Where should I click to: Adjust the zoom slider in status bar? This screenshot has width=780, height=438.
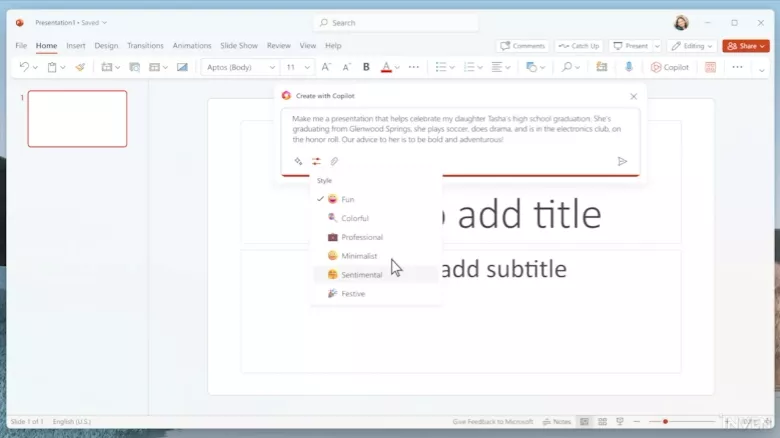(665, 422)
